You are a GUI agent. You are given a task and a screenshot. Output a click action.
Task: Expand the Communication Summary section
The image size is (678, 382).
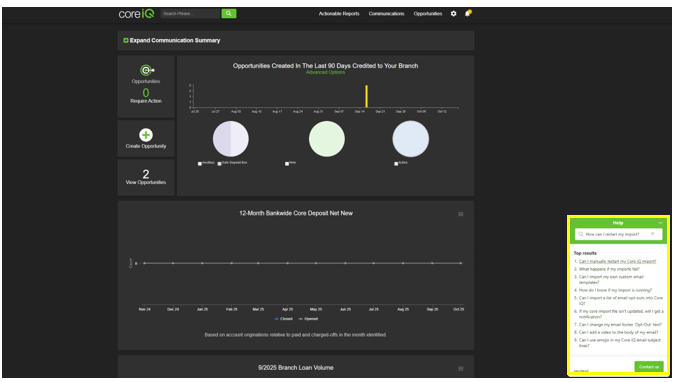point(172,40)
